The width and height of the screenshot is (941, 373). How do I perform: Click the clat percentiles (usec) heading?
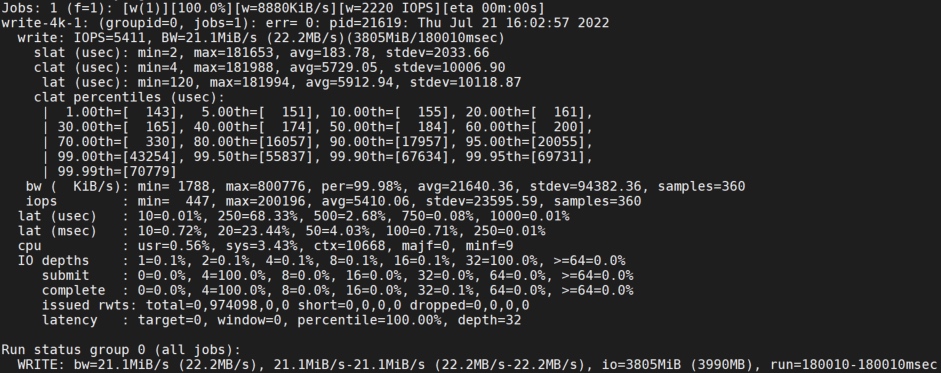129,97
